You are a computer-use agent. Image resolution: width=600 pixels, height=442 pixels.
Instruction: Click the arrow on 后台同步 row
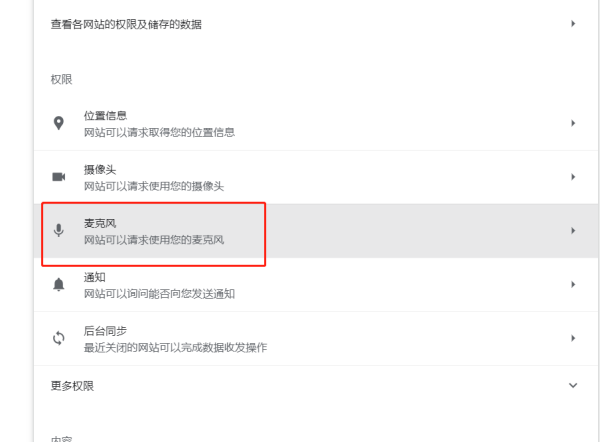[x=573, y=339]
